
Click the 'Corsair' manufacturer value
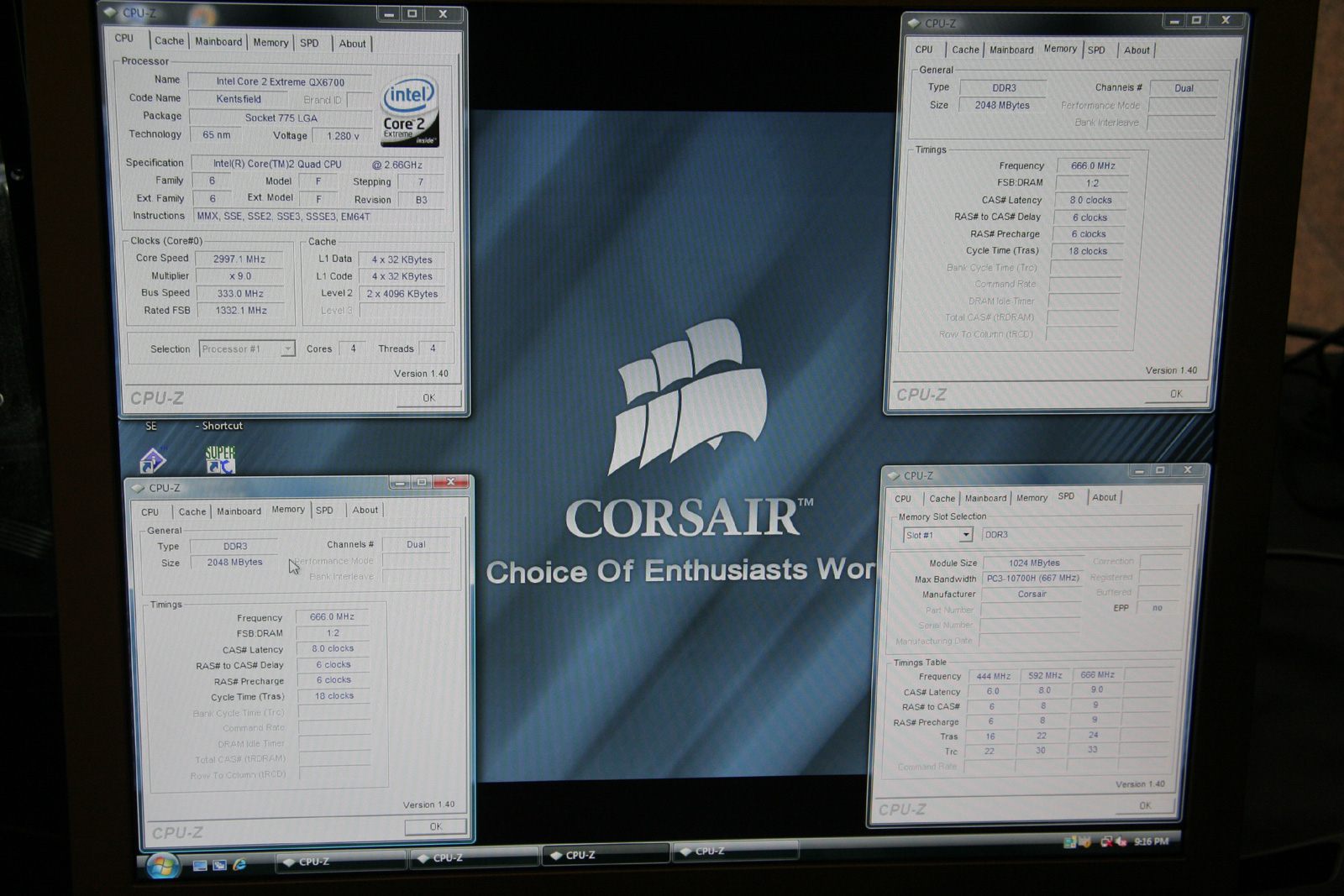click(x=1032, y=594)
